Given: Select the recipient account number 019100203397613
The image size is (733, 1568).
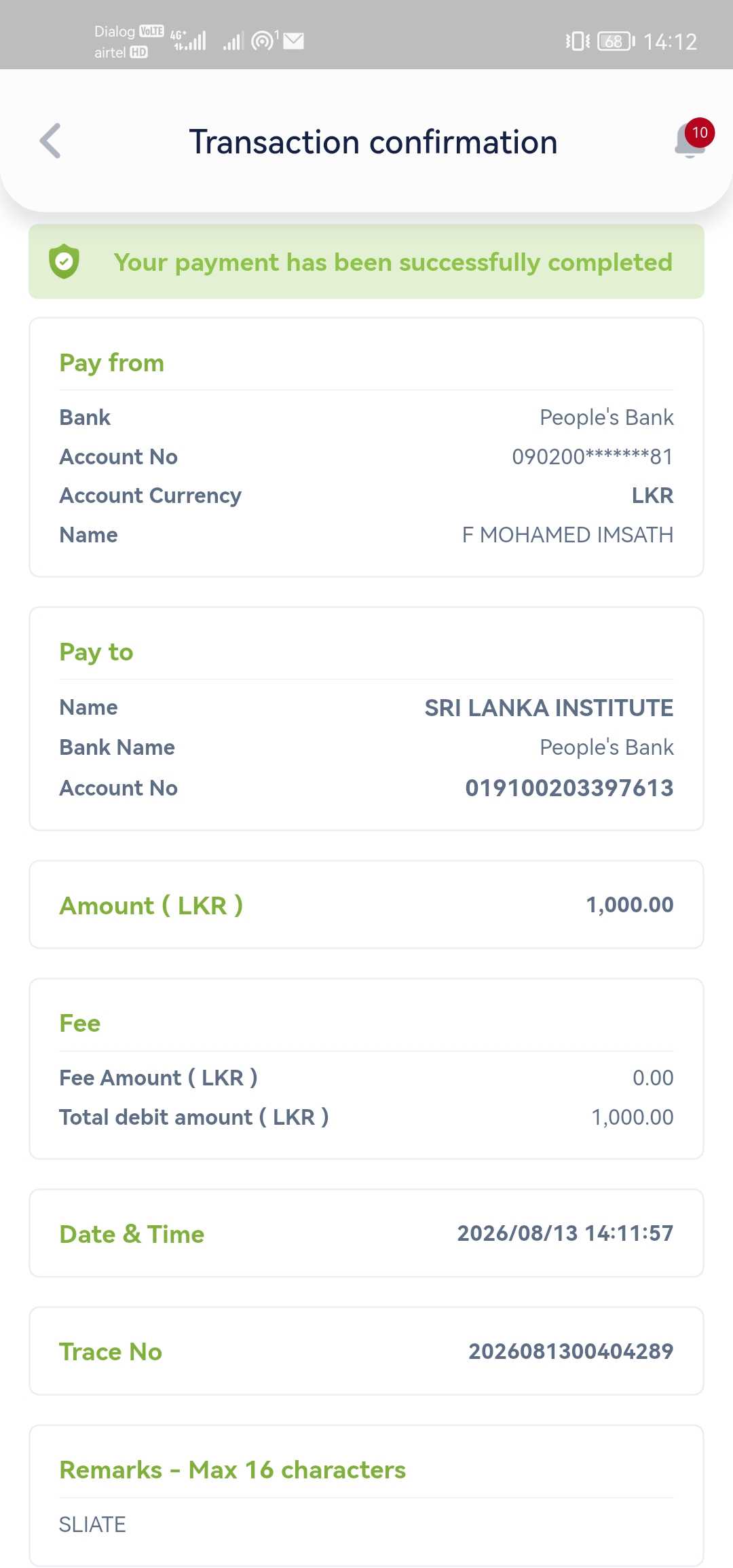Looking at the screenshot, I should coord(569,788).
